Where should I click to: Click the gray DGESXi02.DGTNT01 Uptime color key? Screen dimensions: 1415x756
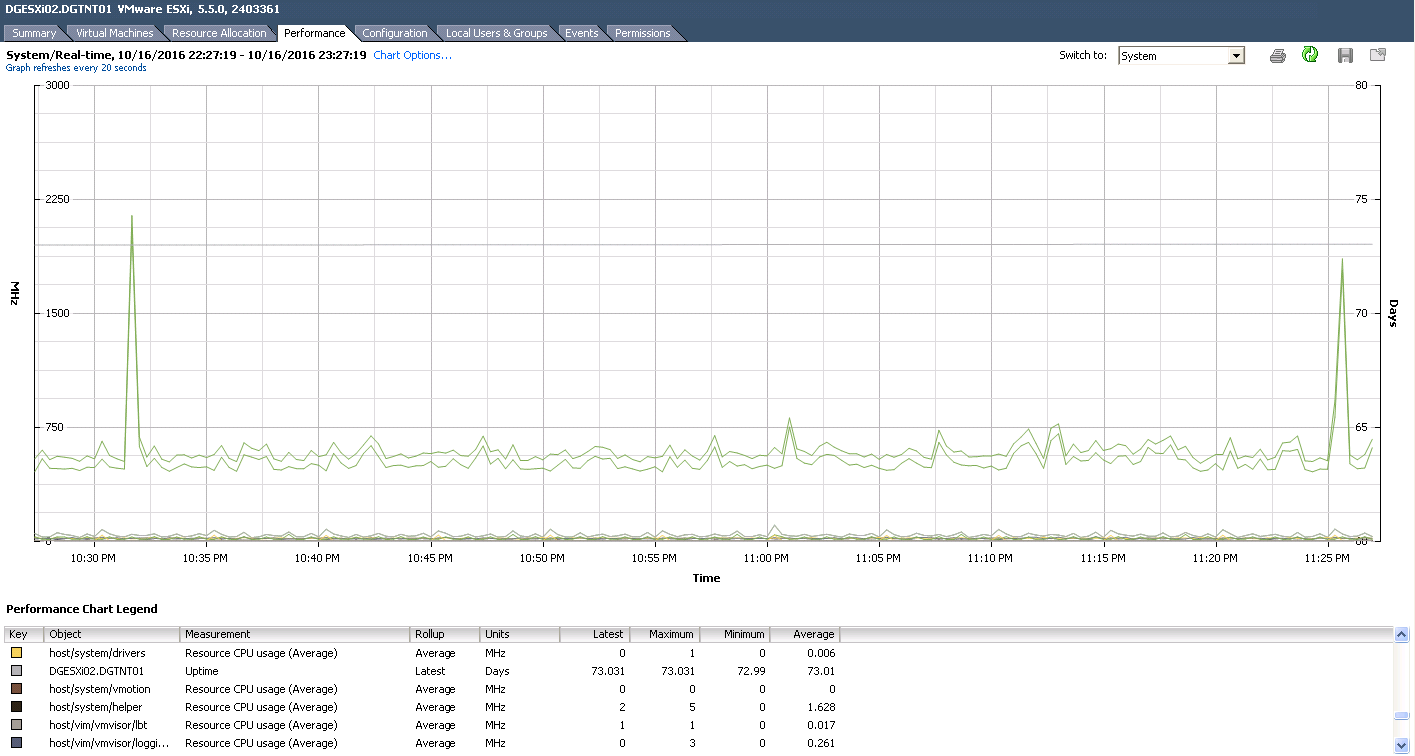coord(16,671)
